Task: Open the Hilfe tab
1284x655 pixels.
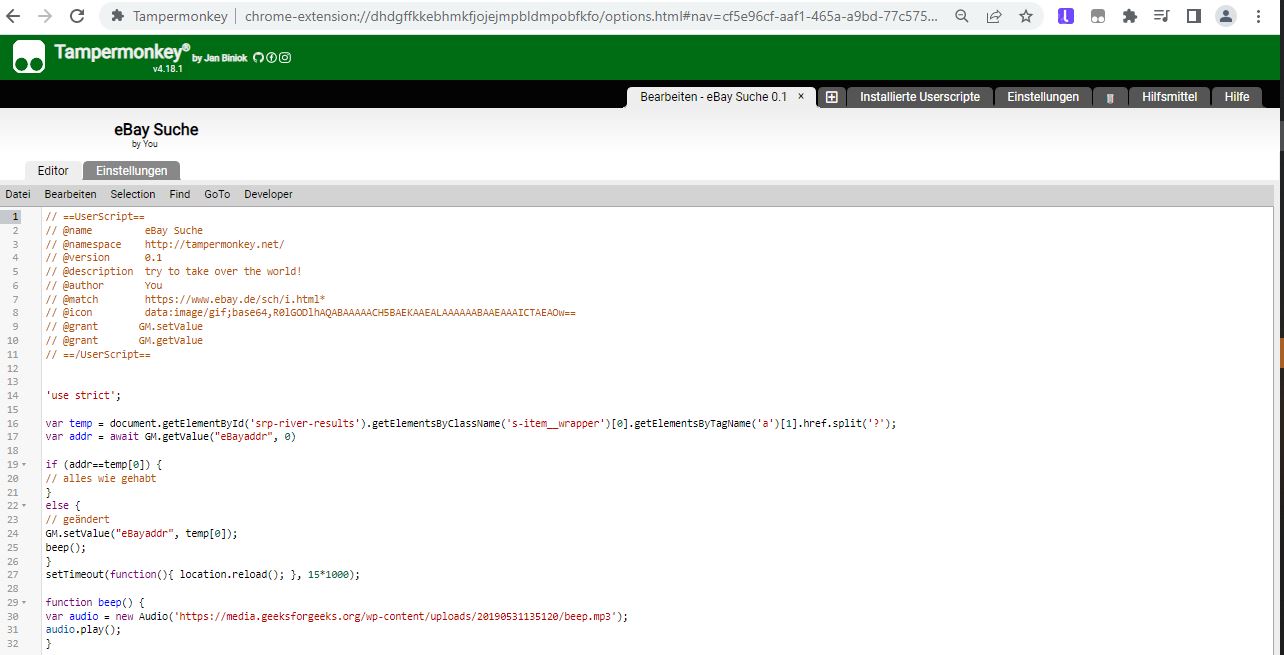Action: 1237,97
